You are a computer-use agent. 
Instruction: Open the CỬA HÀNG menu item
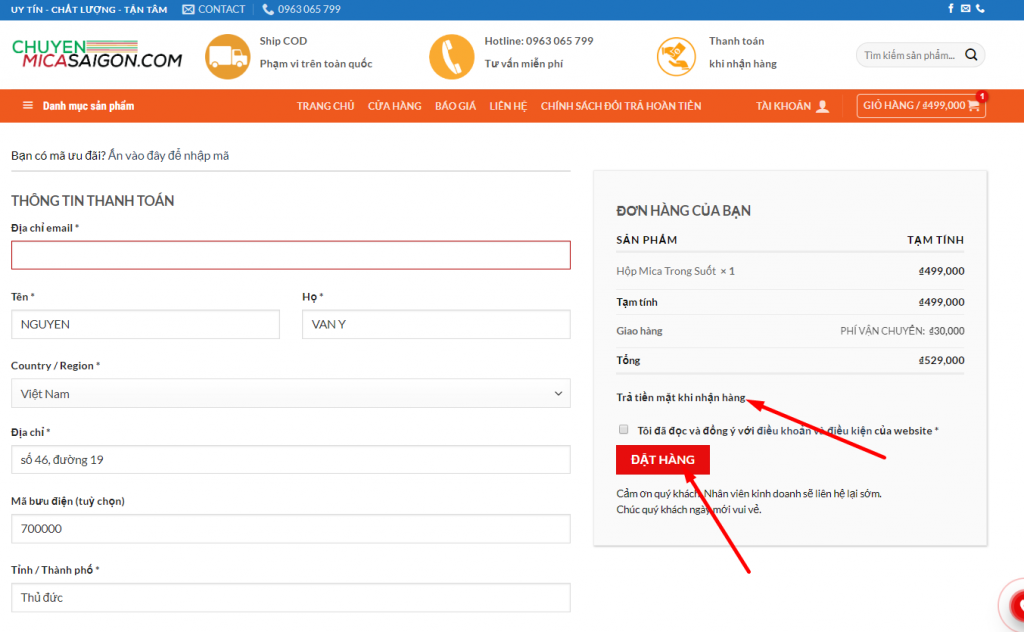tap(394, 106)
